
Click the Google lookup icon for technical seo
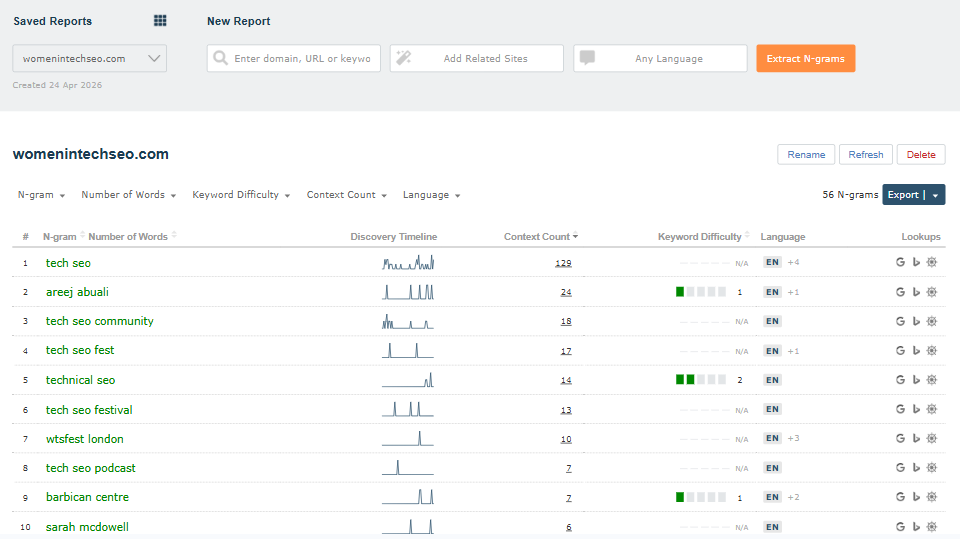point(900,380)
